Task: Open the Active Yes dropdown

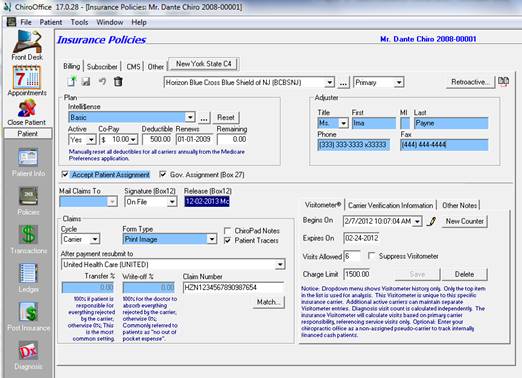Action: (x=91, y=139)
